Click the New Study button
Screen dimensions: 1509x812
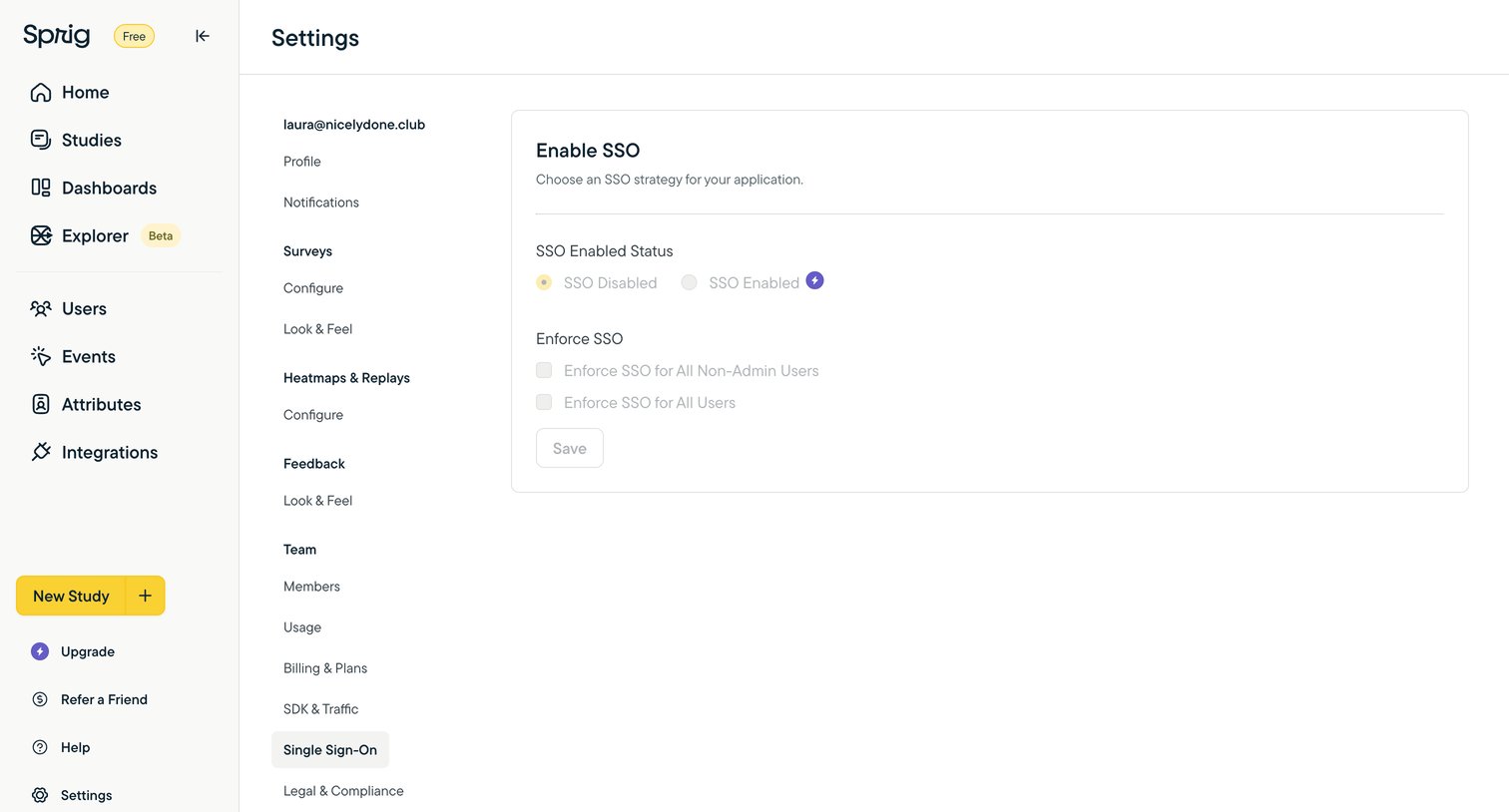[x=71, y=596]
